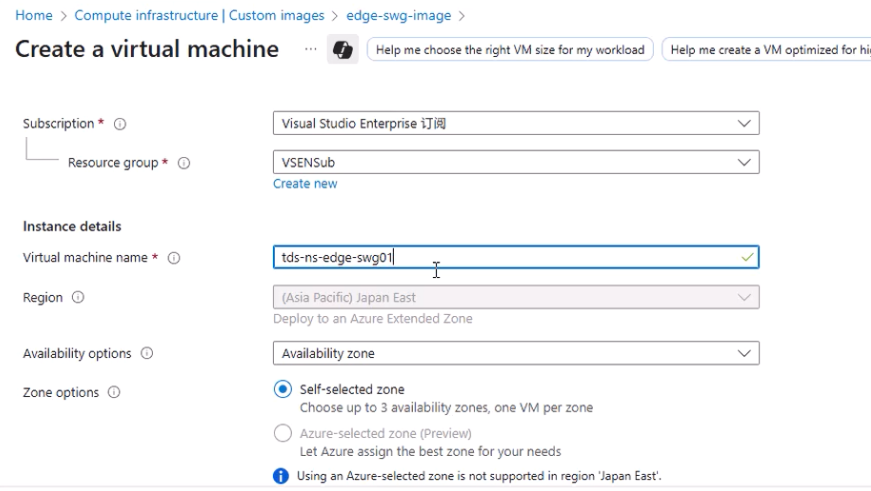Click 'Choose up to 3 availability zones' text
The image size is (871, 491).
(x=446, y=408)
